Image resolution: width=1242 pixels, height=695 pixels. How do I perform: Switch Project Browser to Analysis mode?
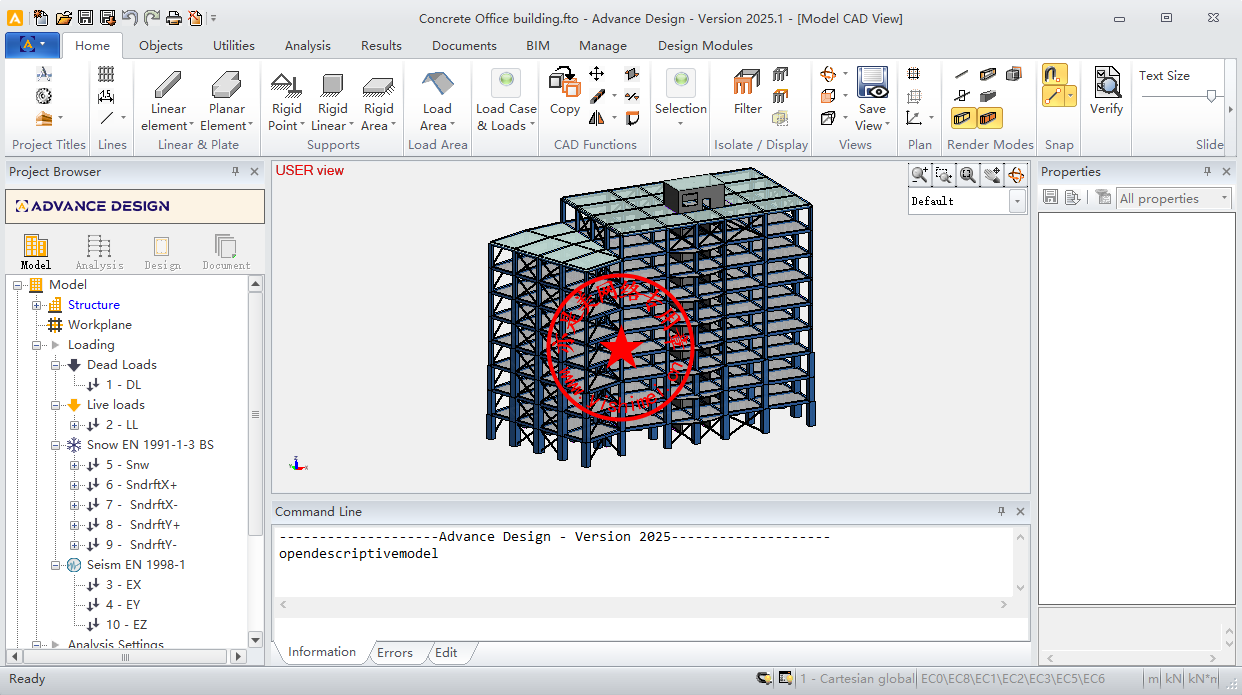pos(99,252)
